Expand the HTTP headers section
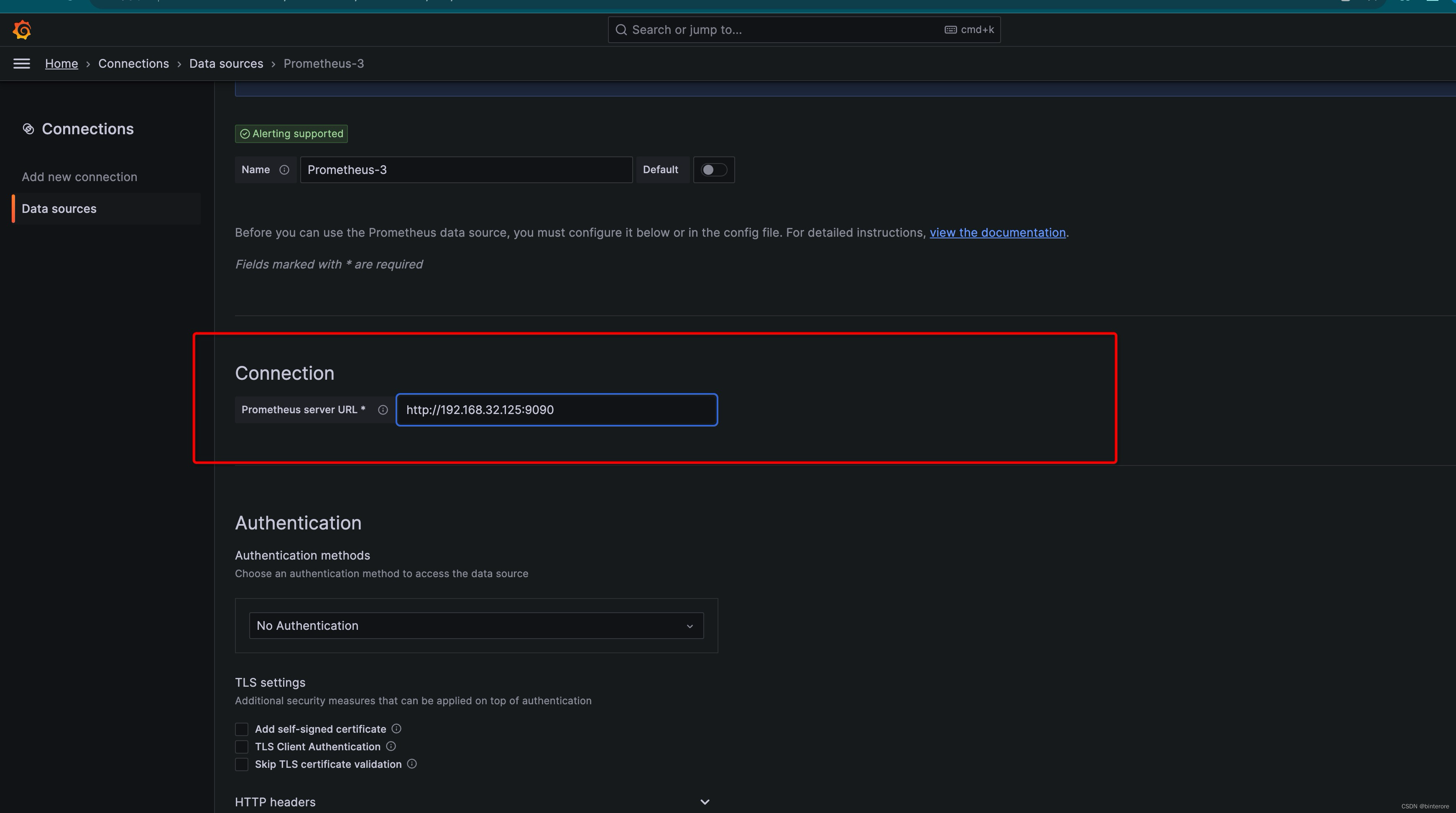The height and width of the screenshot is (813, 1456). click(704, 802)
